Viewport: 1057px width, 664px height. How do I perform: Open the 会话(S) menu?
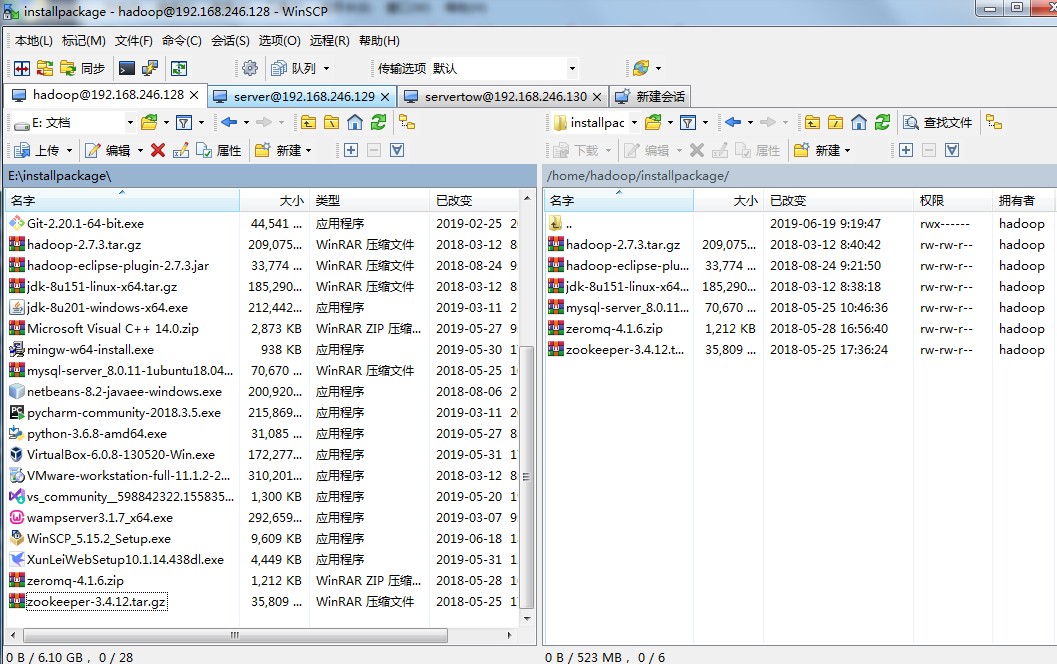(x=230, y=40)
